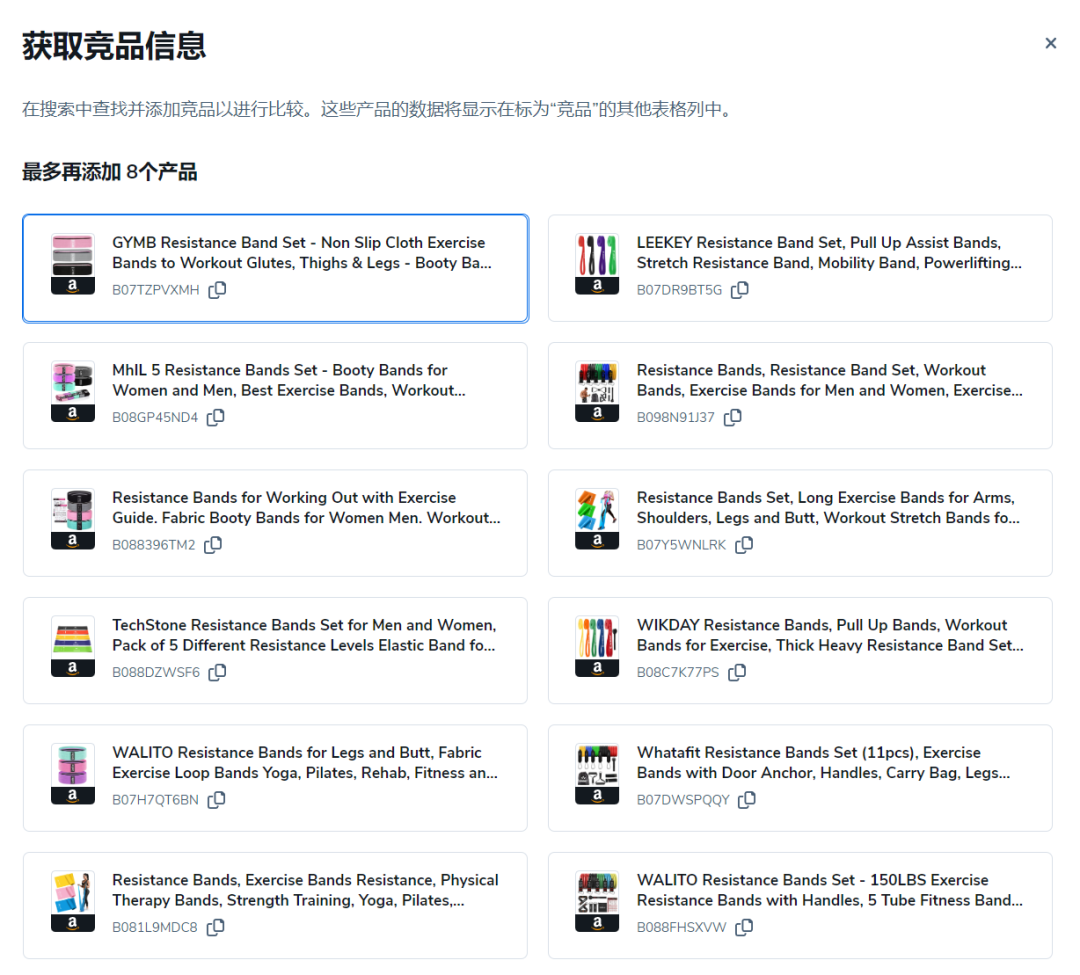Click ASIN text B081L9MDC8
The width and height of the screenshot is (1080, 975).
point(155,928)
